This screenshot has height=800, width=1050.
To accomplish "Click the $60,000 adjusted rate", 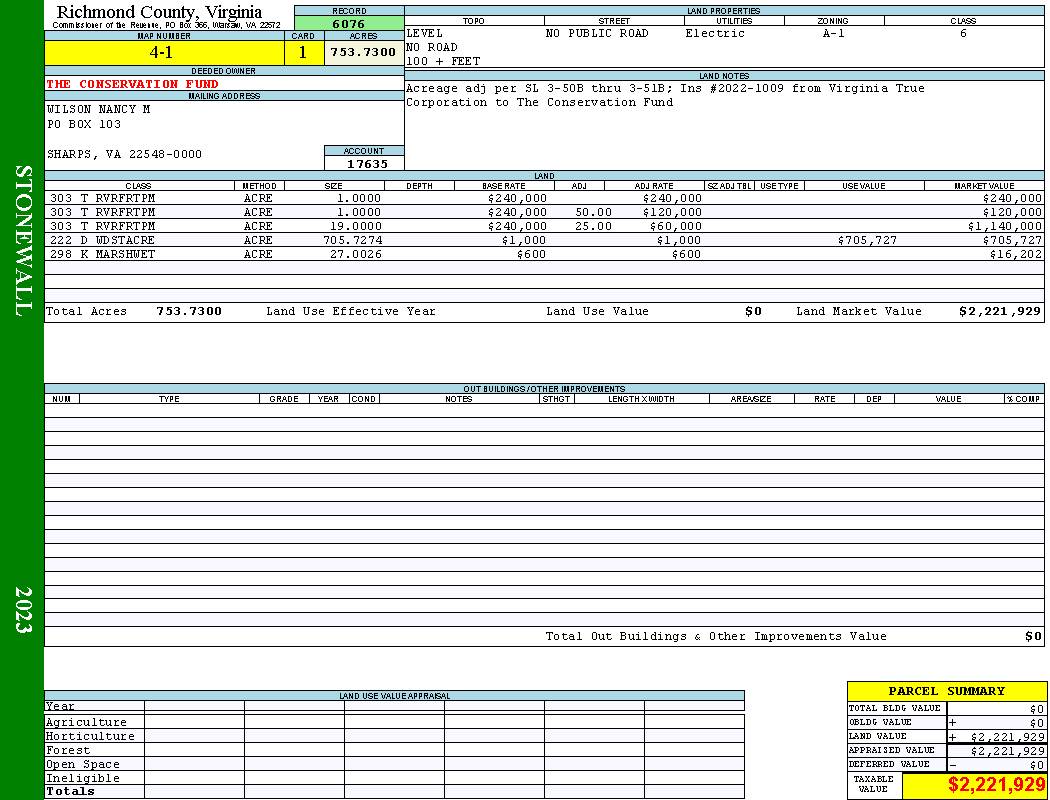I will click(676, 227).
